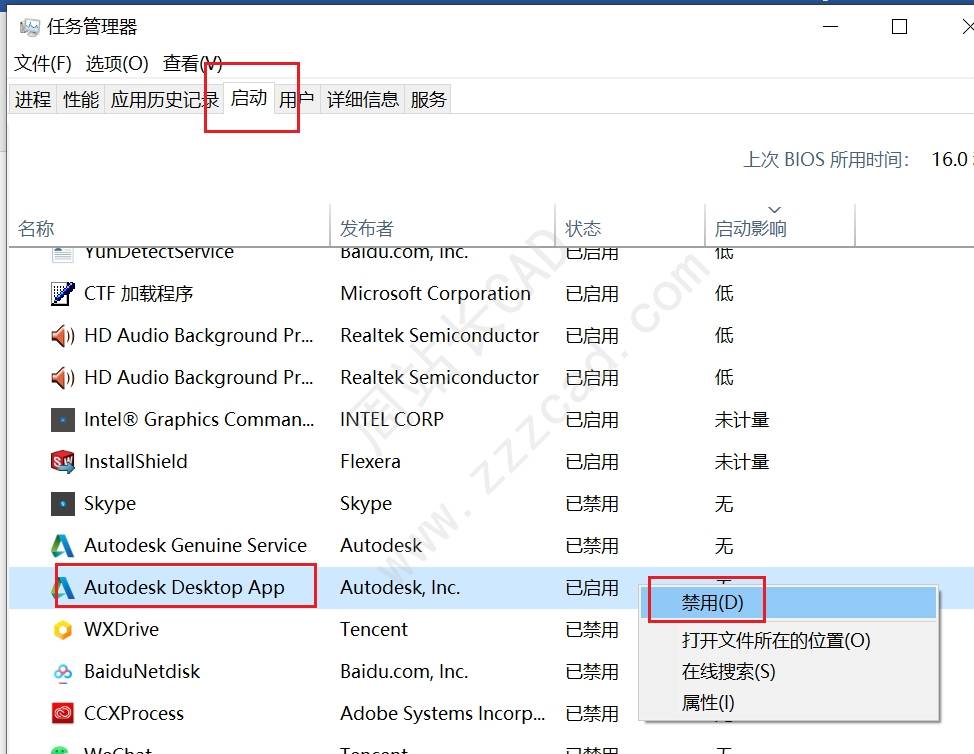
Task: Open the 文件(F) menu
Action: click(43, 63)
